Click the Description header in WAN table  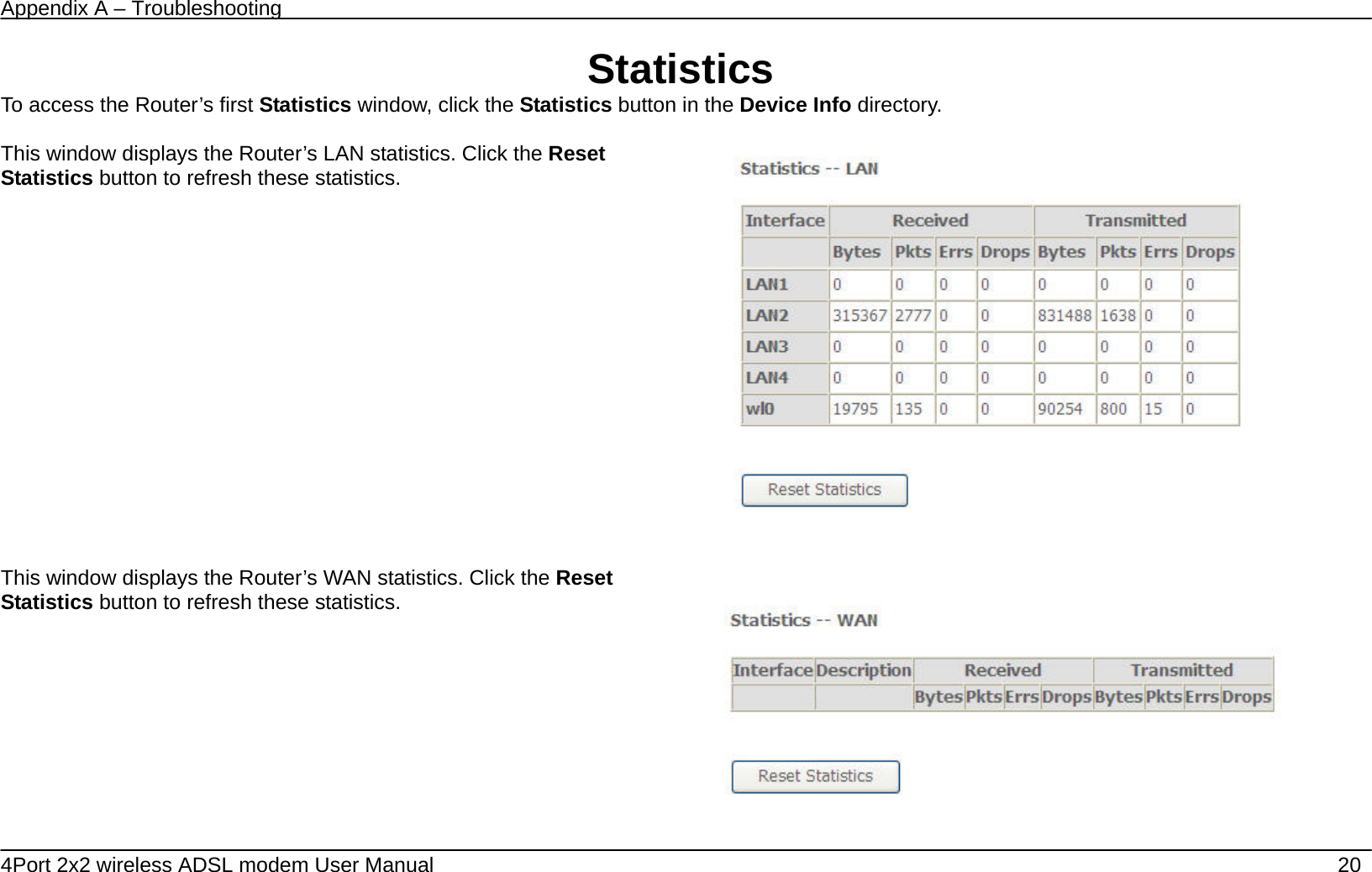(x=864, y=670)
